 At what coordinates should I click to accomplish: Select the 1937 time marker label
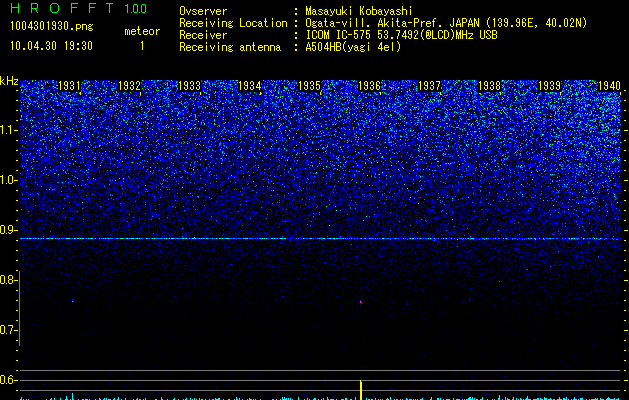point(429,86)
